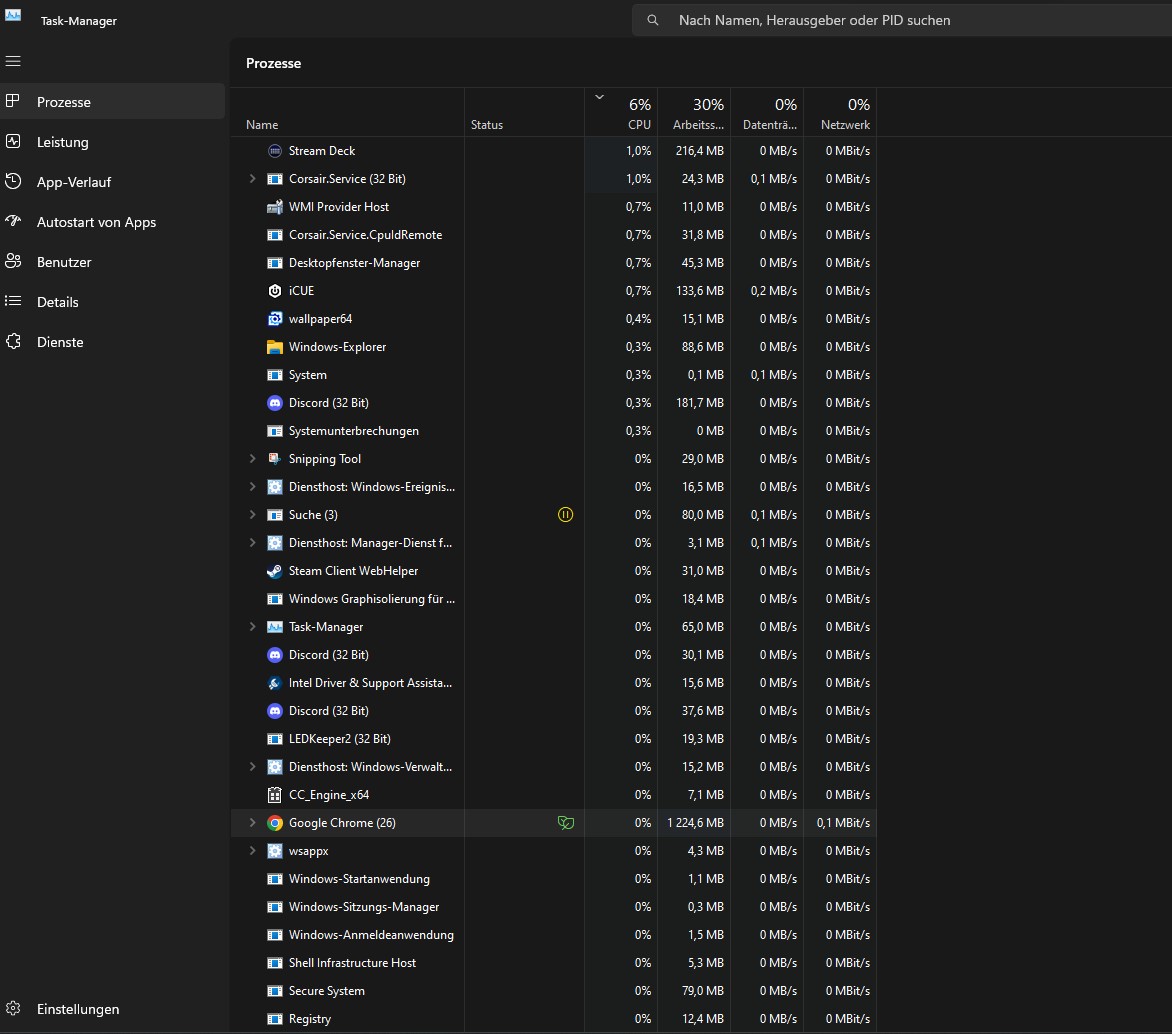
Task: Open the hamburger navigation menu
Action: pos(13,61)
